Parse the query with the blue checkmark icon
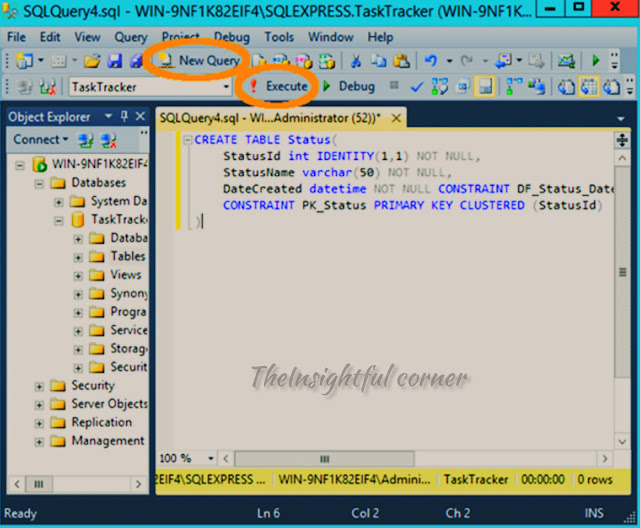The width and height of the screenshot is (640, 528). coord(417,87)
